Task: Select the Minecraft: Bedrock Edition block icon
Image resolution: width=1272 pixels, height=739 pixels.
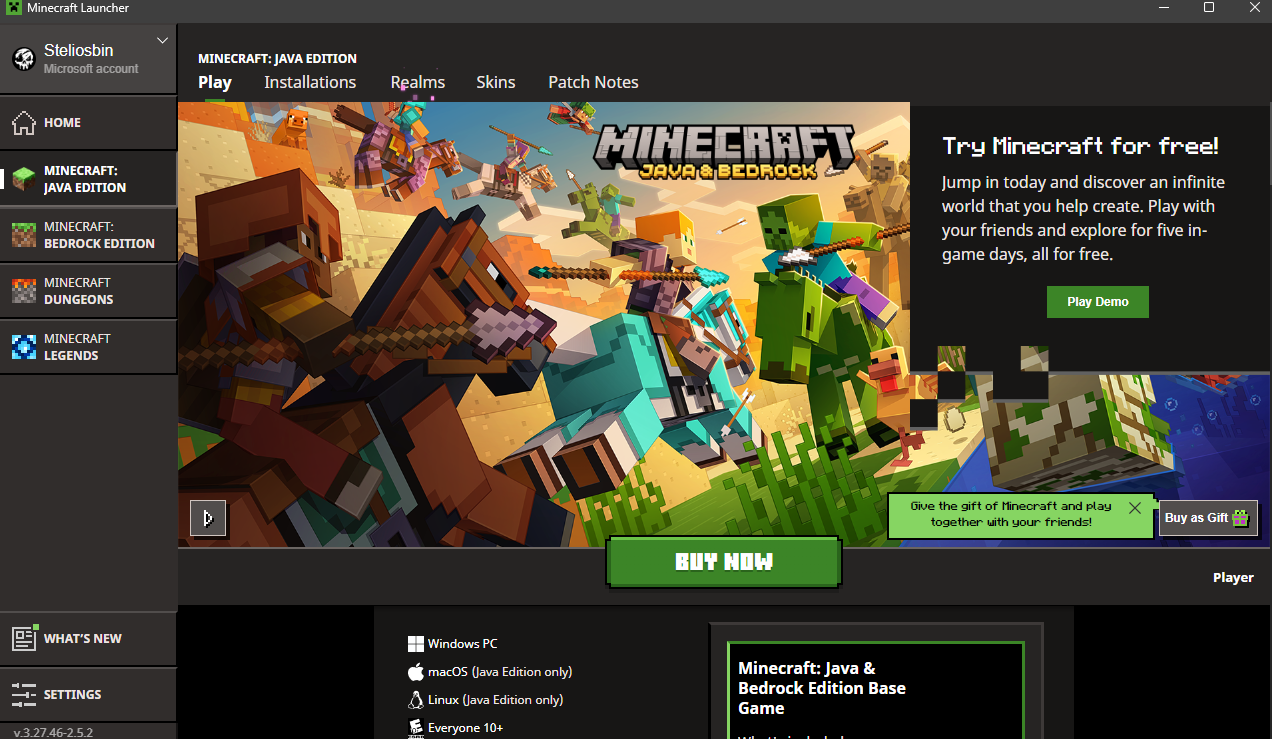Action: point(23,235)
